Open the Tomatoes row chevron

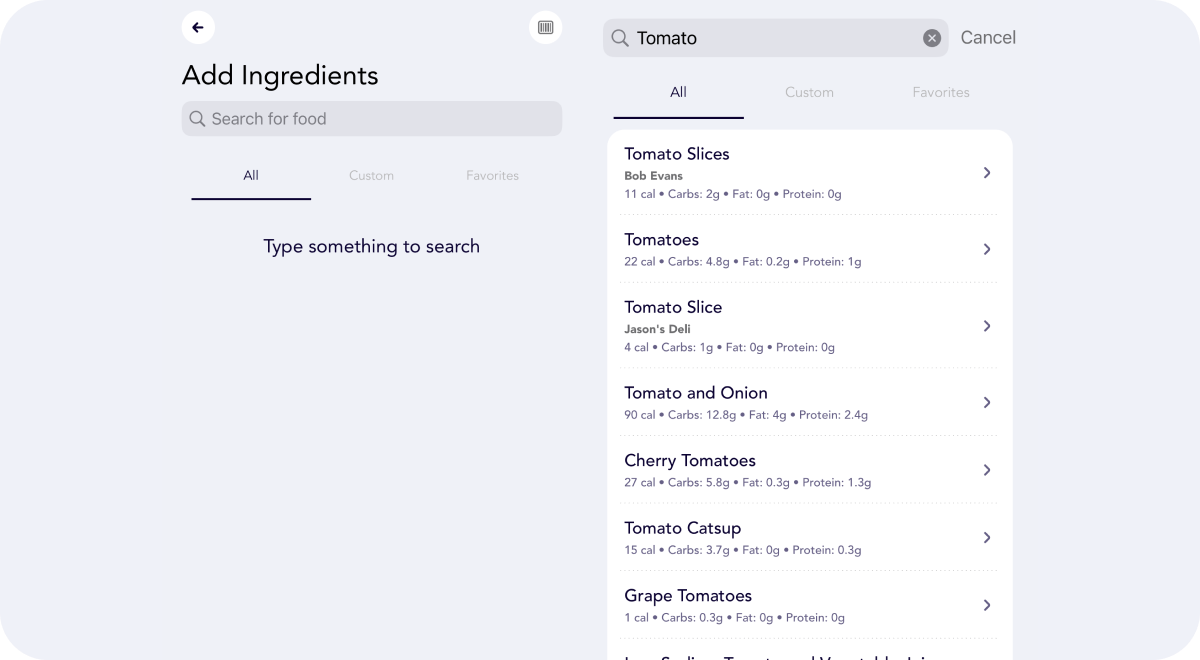point(987,249)
